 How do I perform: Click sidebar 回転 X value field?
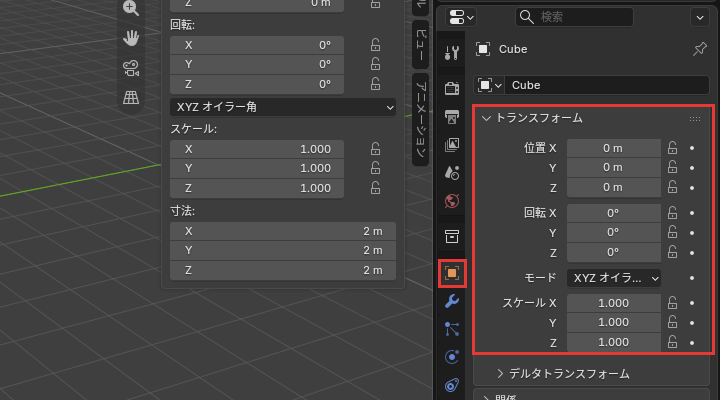[257, 45]
